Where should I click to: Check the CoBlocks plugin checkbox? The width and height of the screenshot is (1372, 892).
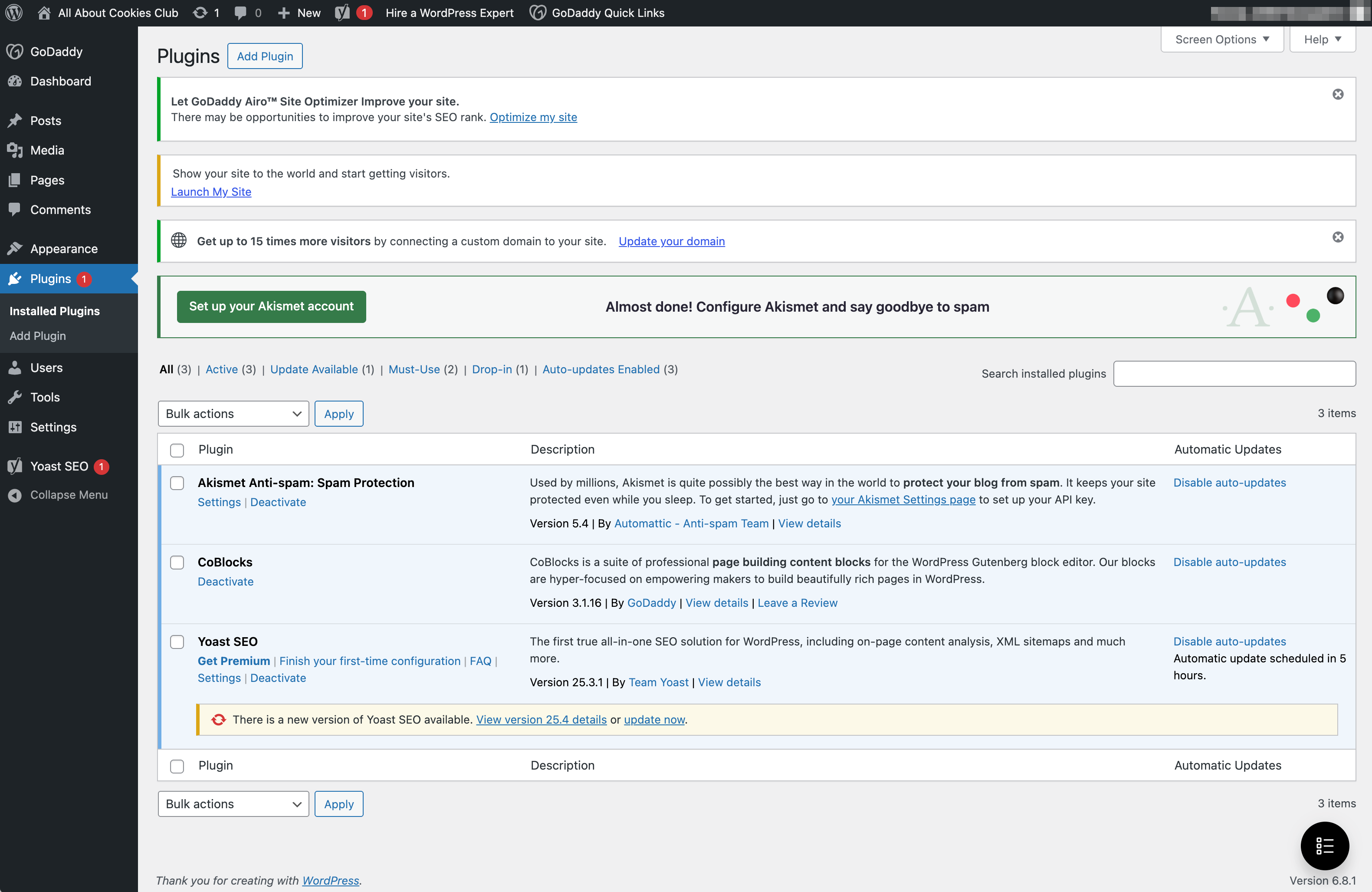coord(177,563)
